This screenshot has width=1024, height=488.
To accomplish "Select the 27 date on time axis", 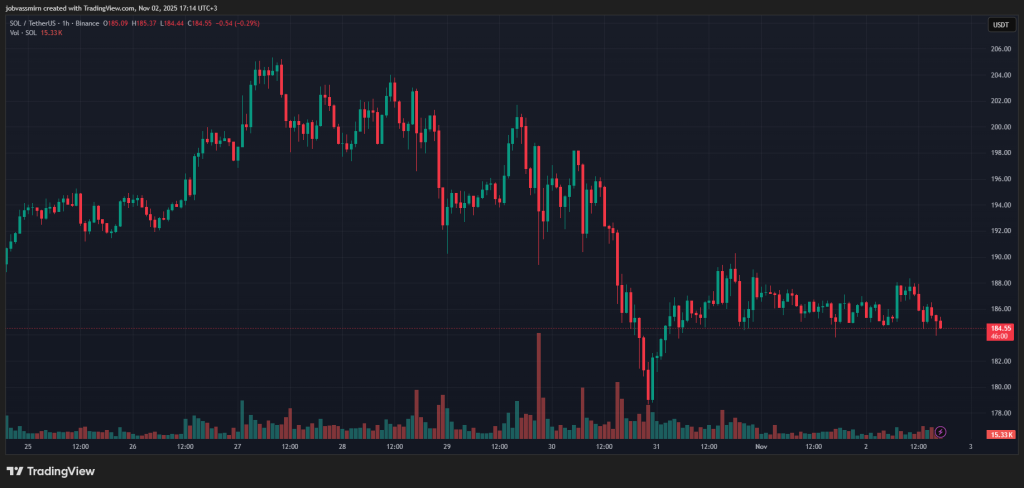I will [x=237, y=447].
